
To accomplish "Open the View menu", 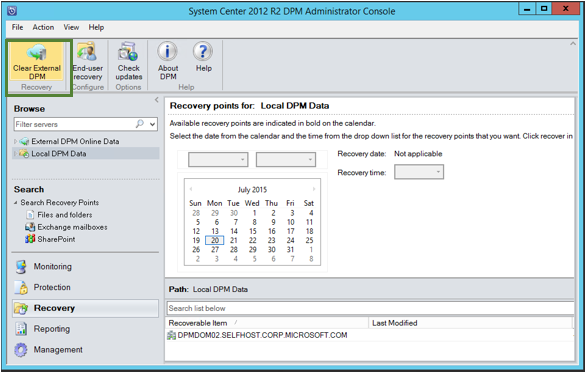I will click(71, 27).
